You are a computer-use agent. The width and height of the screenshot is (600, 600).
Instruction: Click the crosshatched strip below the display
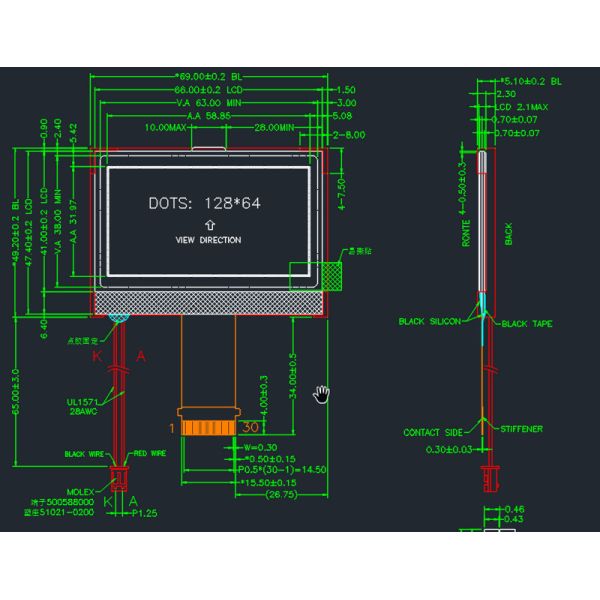[208, 301]
